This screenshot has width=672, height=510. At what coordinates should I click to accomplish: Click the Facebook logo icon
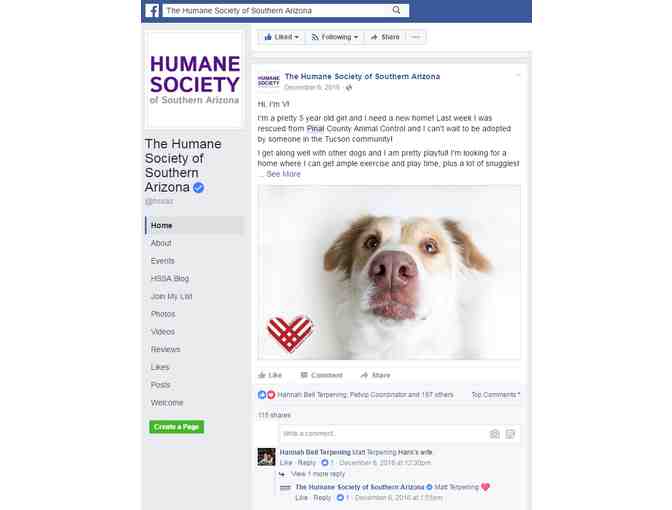point(152,10)
